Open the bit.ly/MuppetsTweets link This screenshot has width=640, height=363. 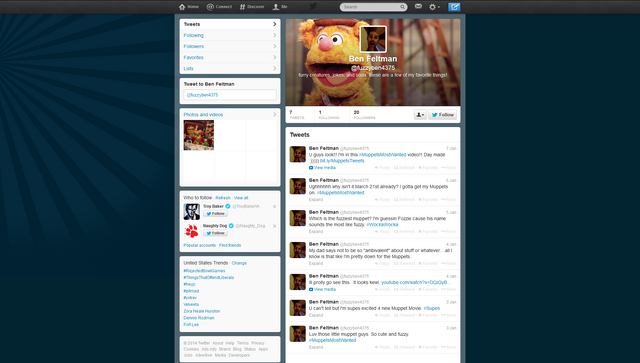pos(342,161)
